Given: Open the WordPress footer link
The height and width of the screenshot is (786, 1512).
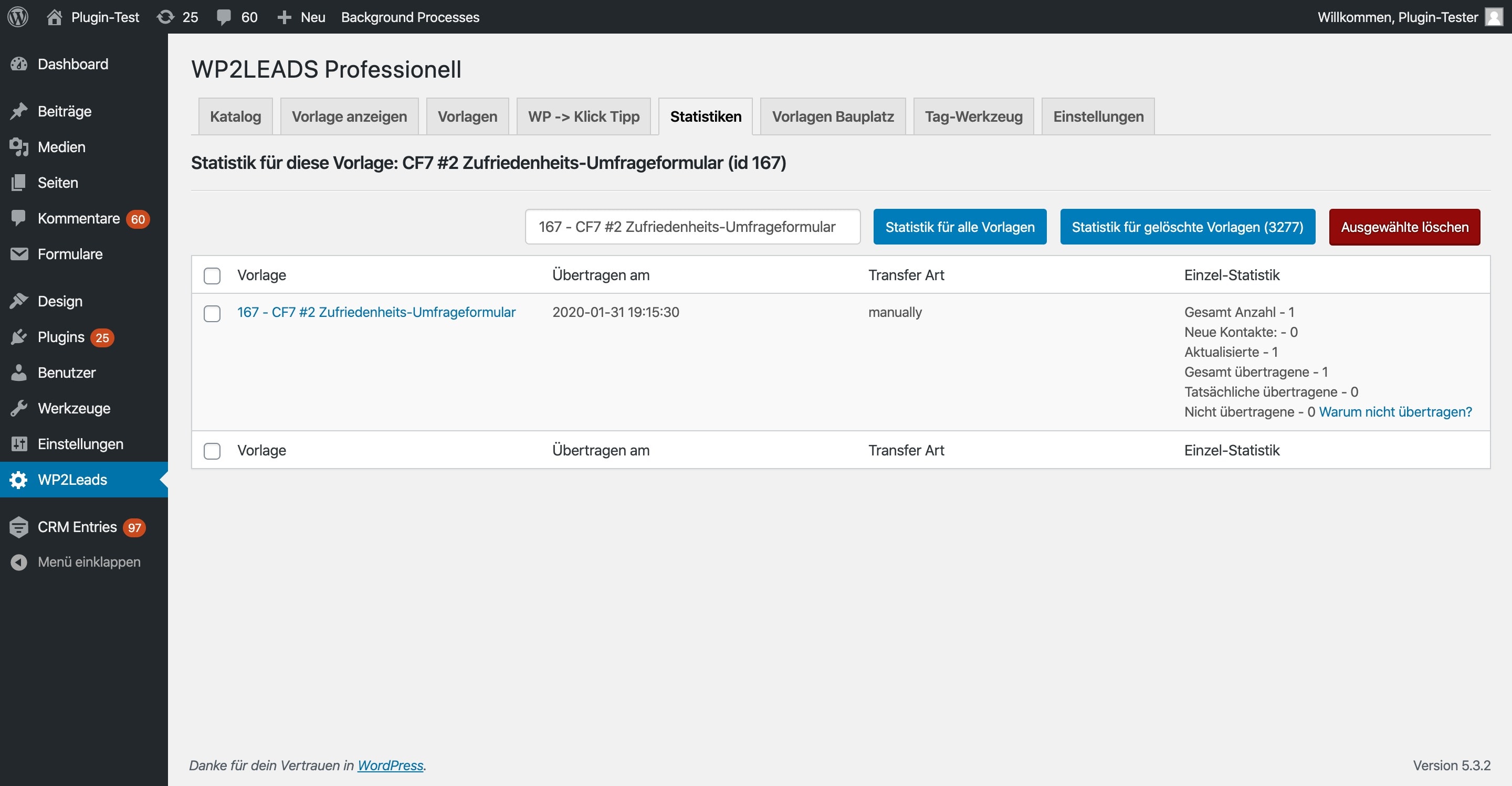Looking at the screenshot, I should (390, 765).
